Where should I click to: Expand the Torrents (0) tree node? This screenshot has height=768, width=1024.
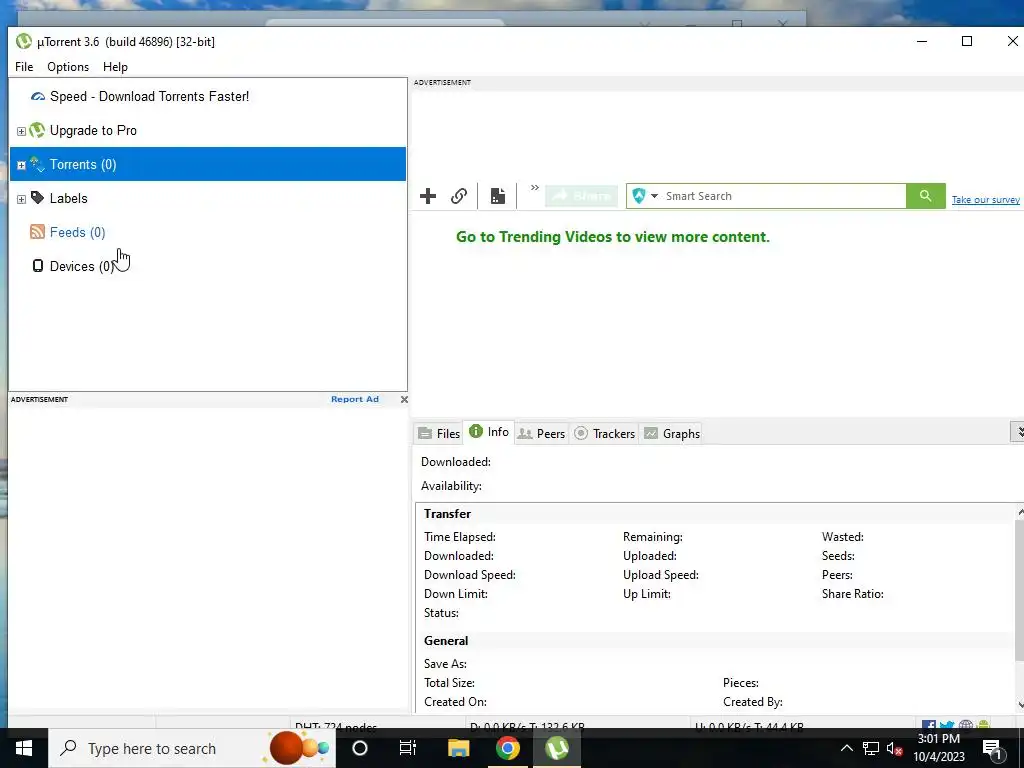[x=21, y=165]
